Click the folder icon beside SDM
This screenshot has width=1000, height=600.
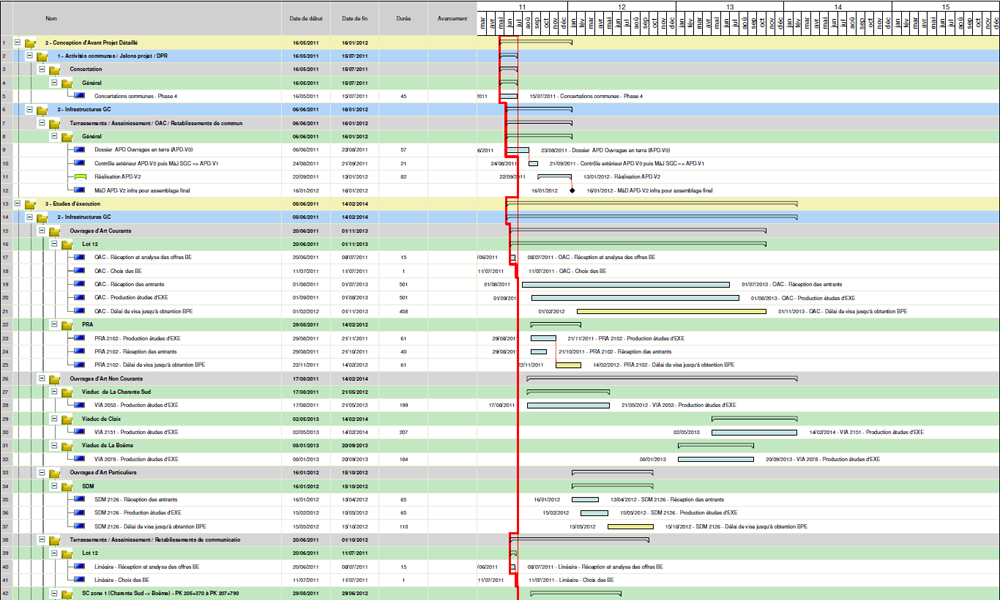pos(67,487)
